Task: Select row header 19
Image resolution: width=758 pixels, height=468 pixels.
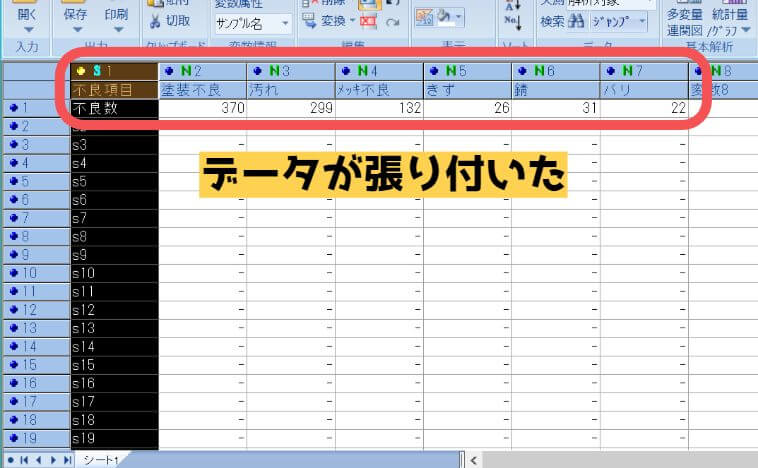Action: (x=36, y=439)
